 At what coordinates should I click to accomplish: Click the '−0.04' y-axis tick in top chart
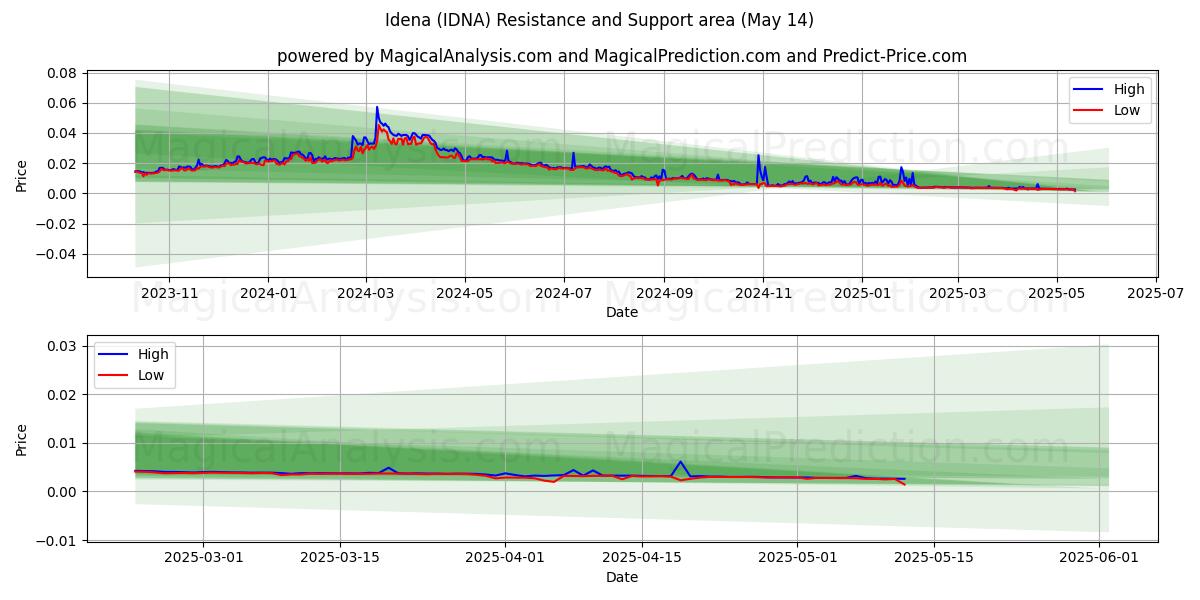pos(56,254)
